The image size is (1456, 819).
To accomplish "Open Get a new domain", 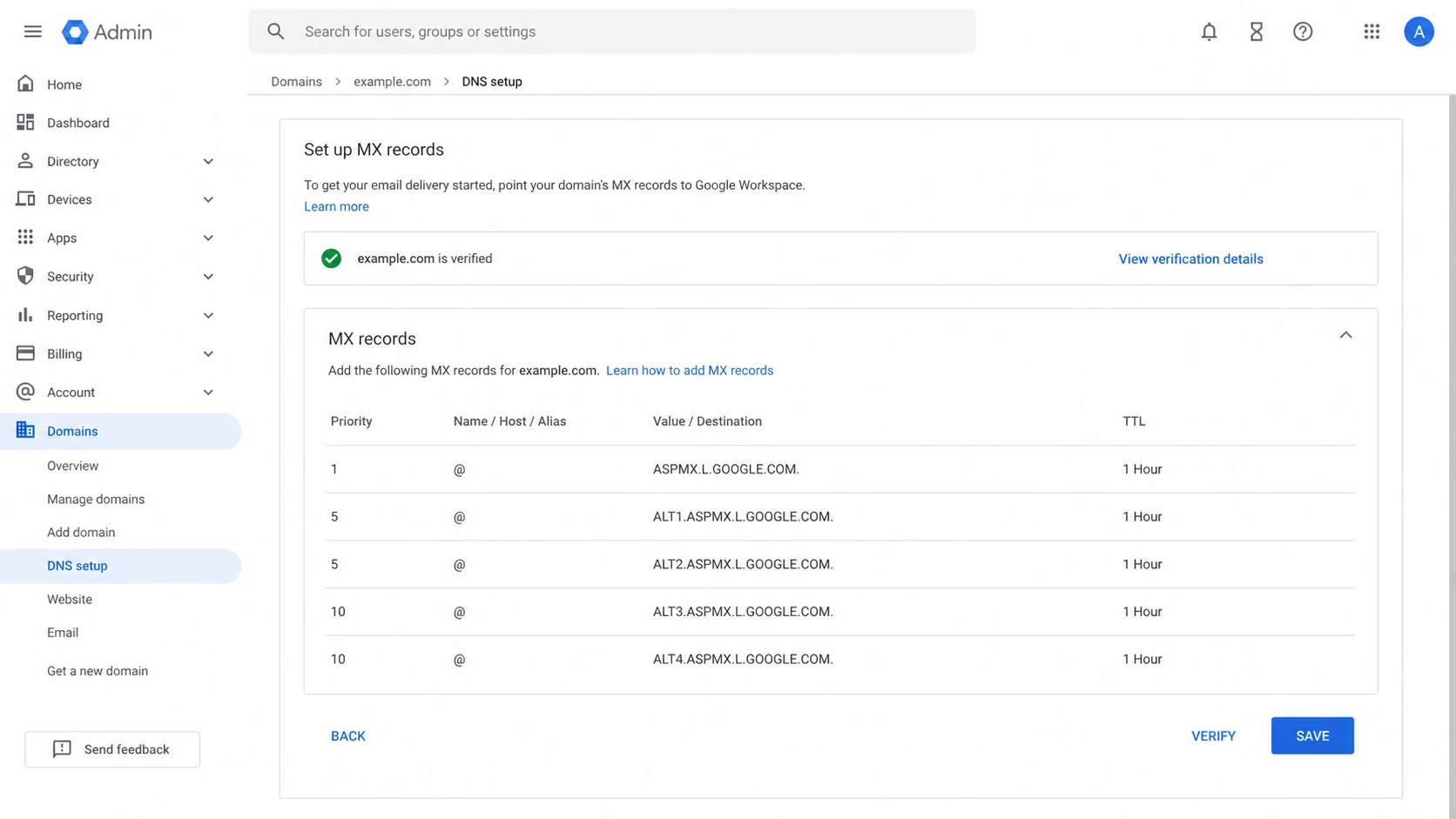I will 98,671.
